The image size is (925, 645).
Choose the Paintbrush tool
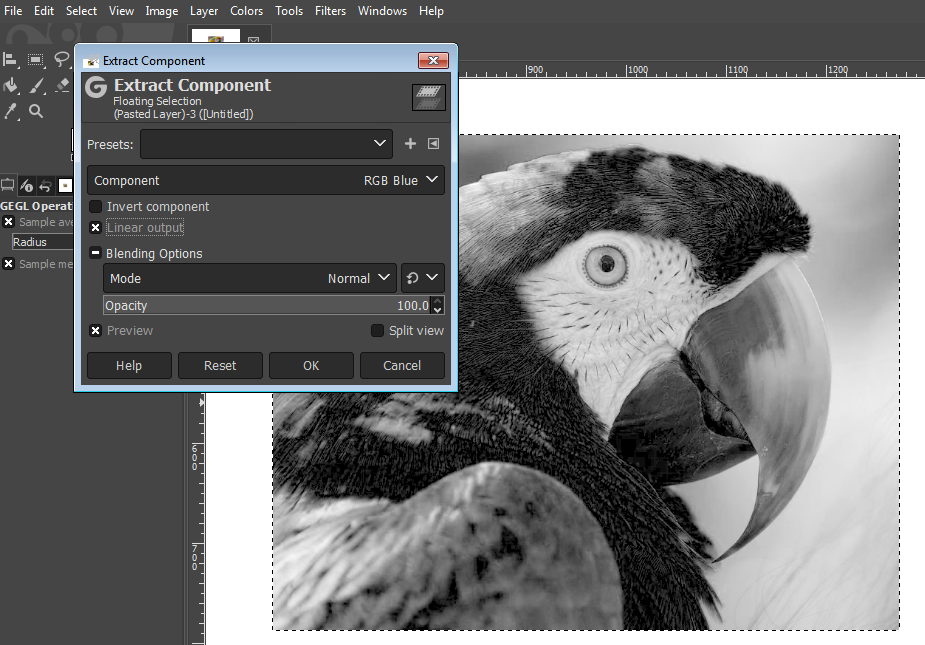(x=36, y=86)
